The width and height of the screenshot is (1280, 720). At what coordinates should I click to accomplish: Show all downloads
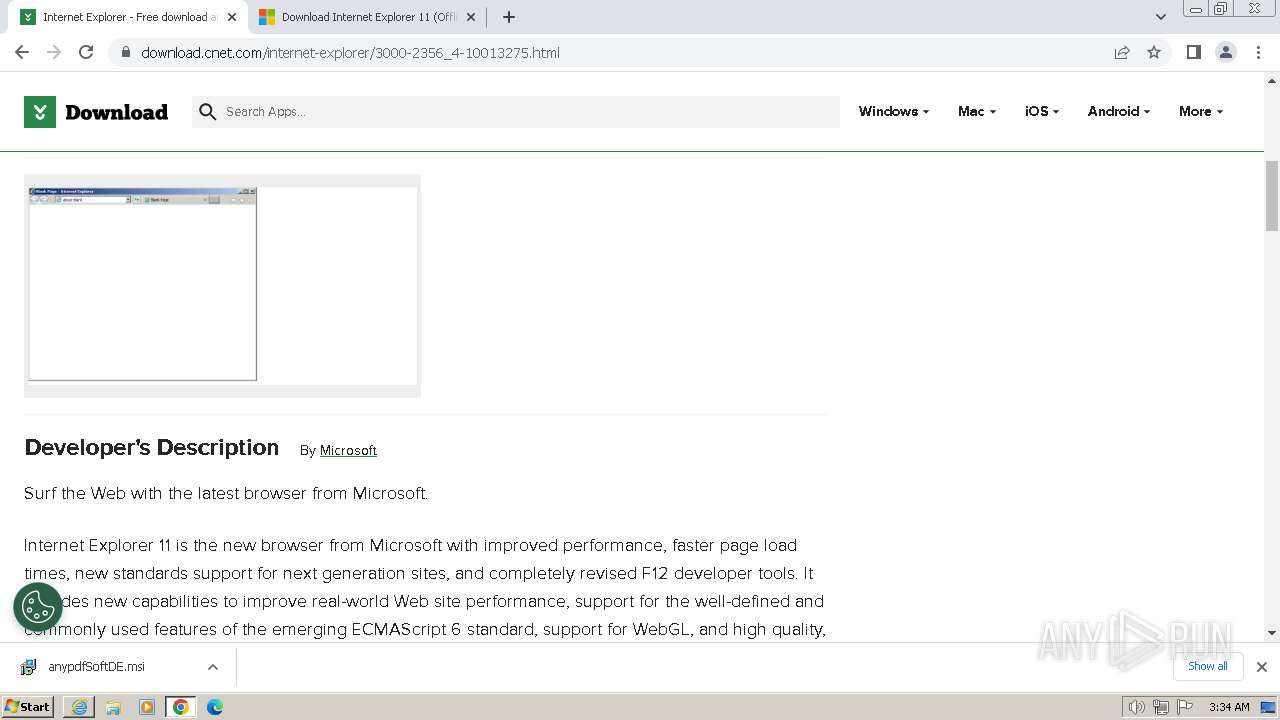1208,666
